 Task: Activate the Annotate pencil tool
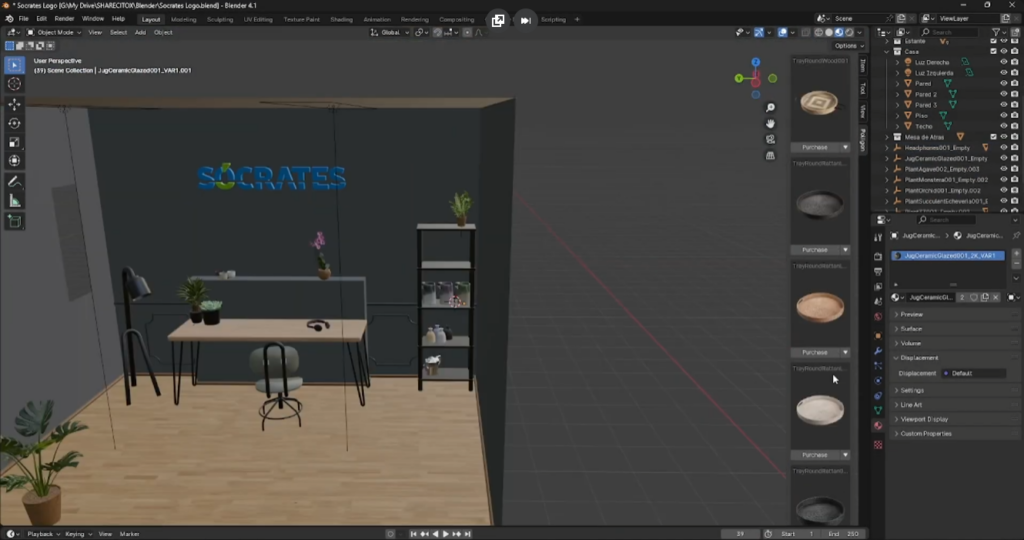click(14, 182)
